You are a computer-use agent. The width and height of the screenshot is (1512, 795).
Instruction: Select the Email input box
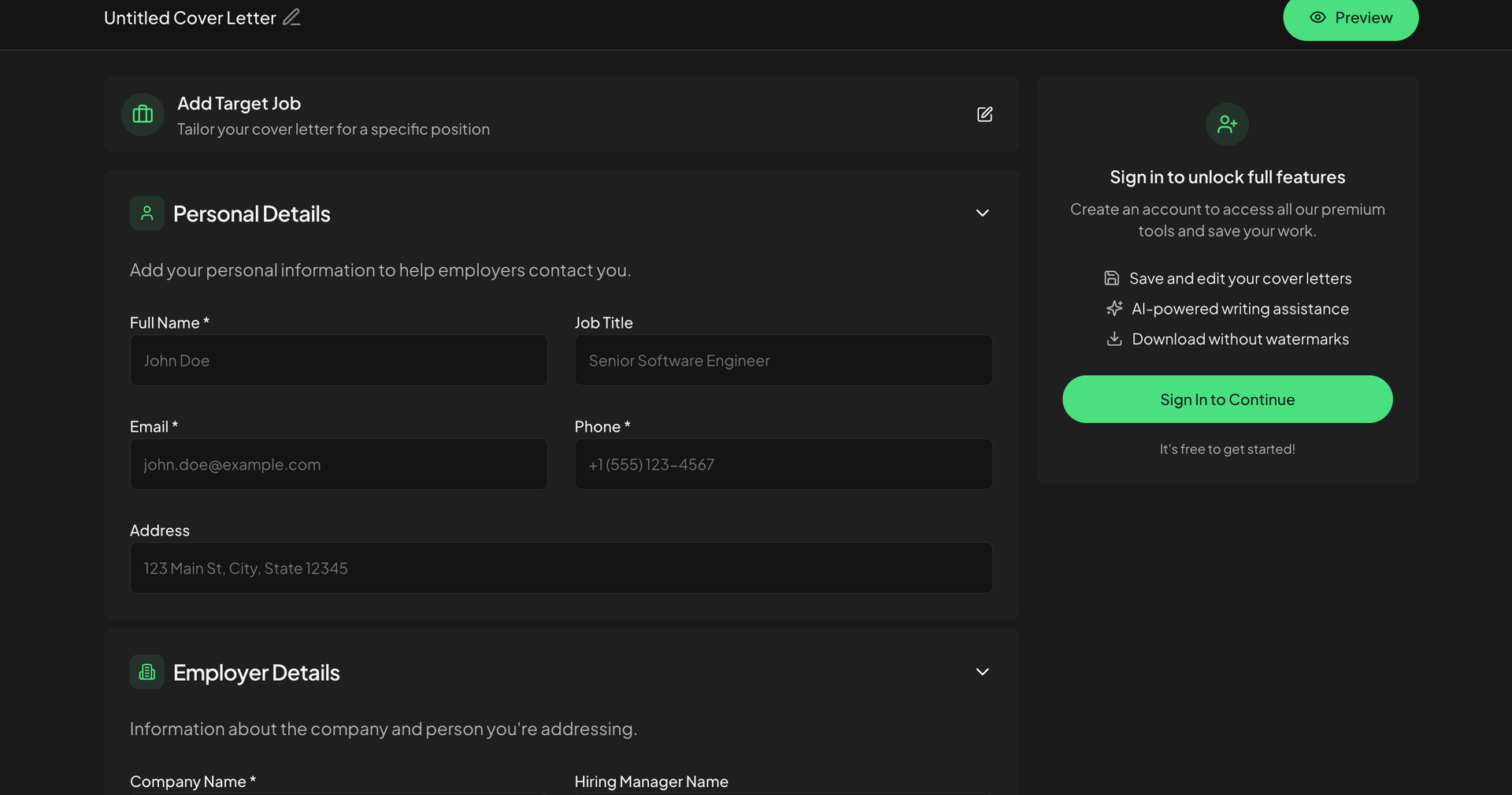point(339,465)
